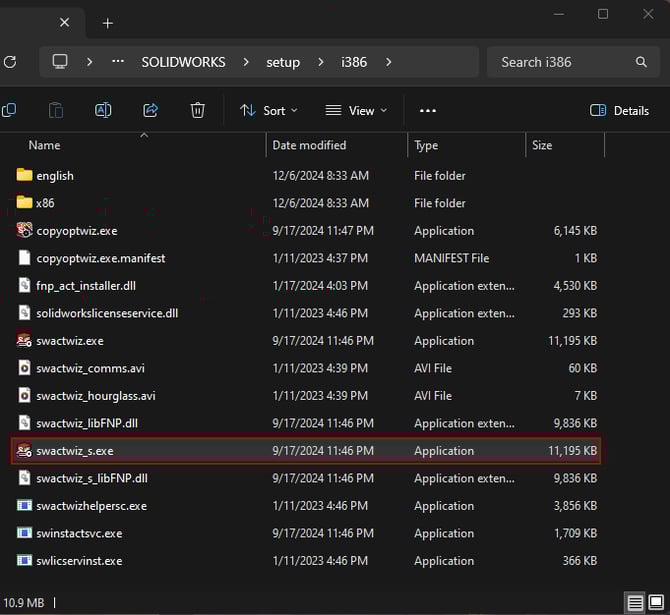The image size is (670, 615).
Task: Click the Share icon in toolbar
Action: click(x=151, y=110)
